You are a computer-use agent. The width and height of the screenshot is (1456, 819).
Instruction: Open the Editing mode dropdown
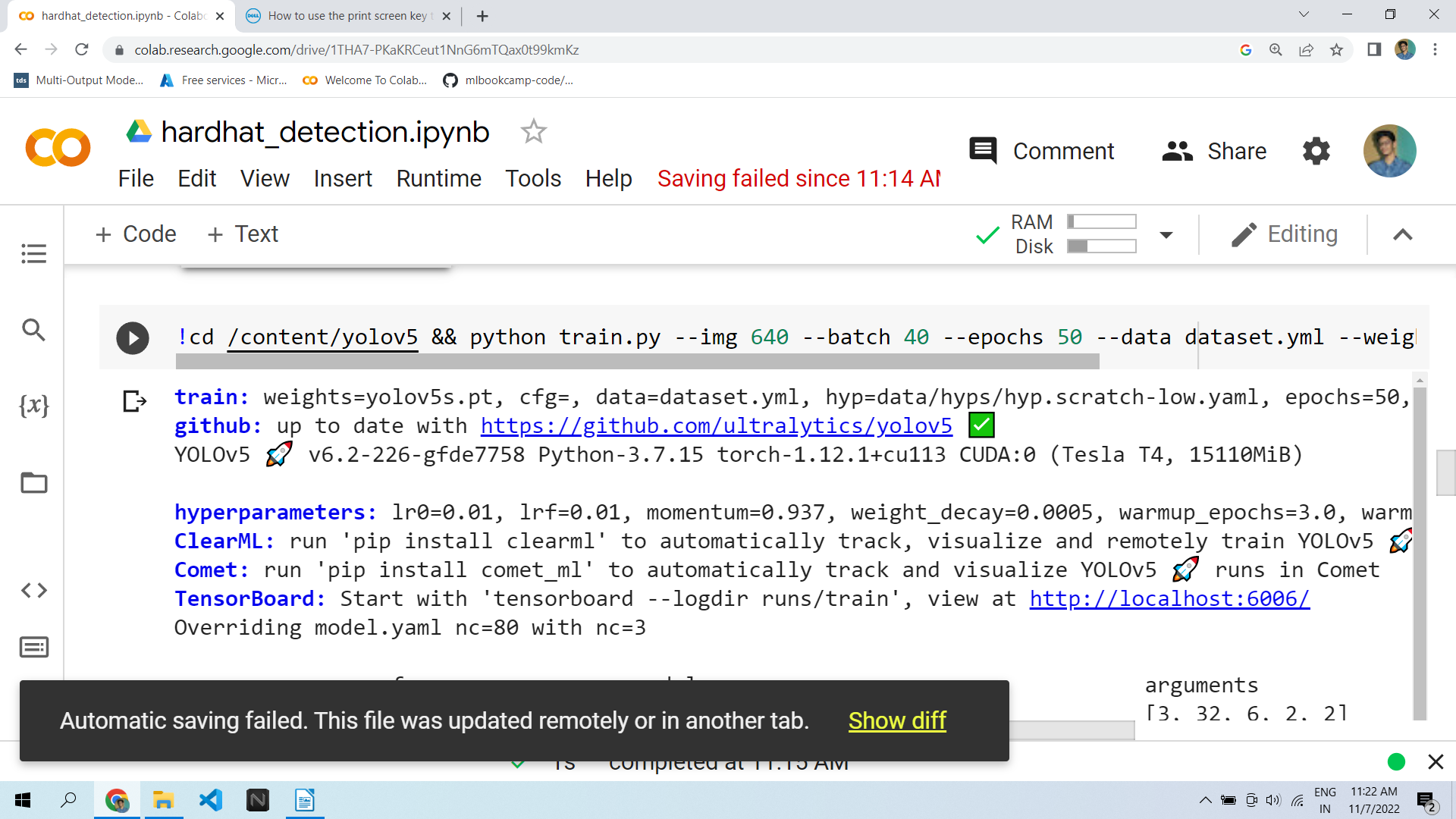1285,234
